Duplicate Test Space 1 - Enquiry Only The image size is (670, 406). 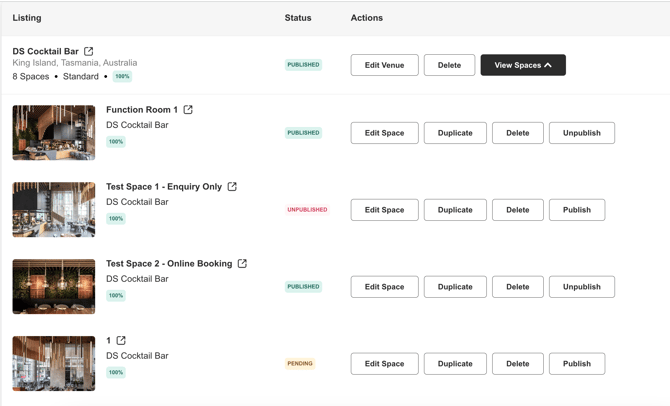(x=454, y=210)
